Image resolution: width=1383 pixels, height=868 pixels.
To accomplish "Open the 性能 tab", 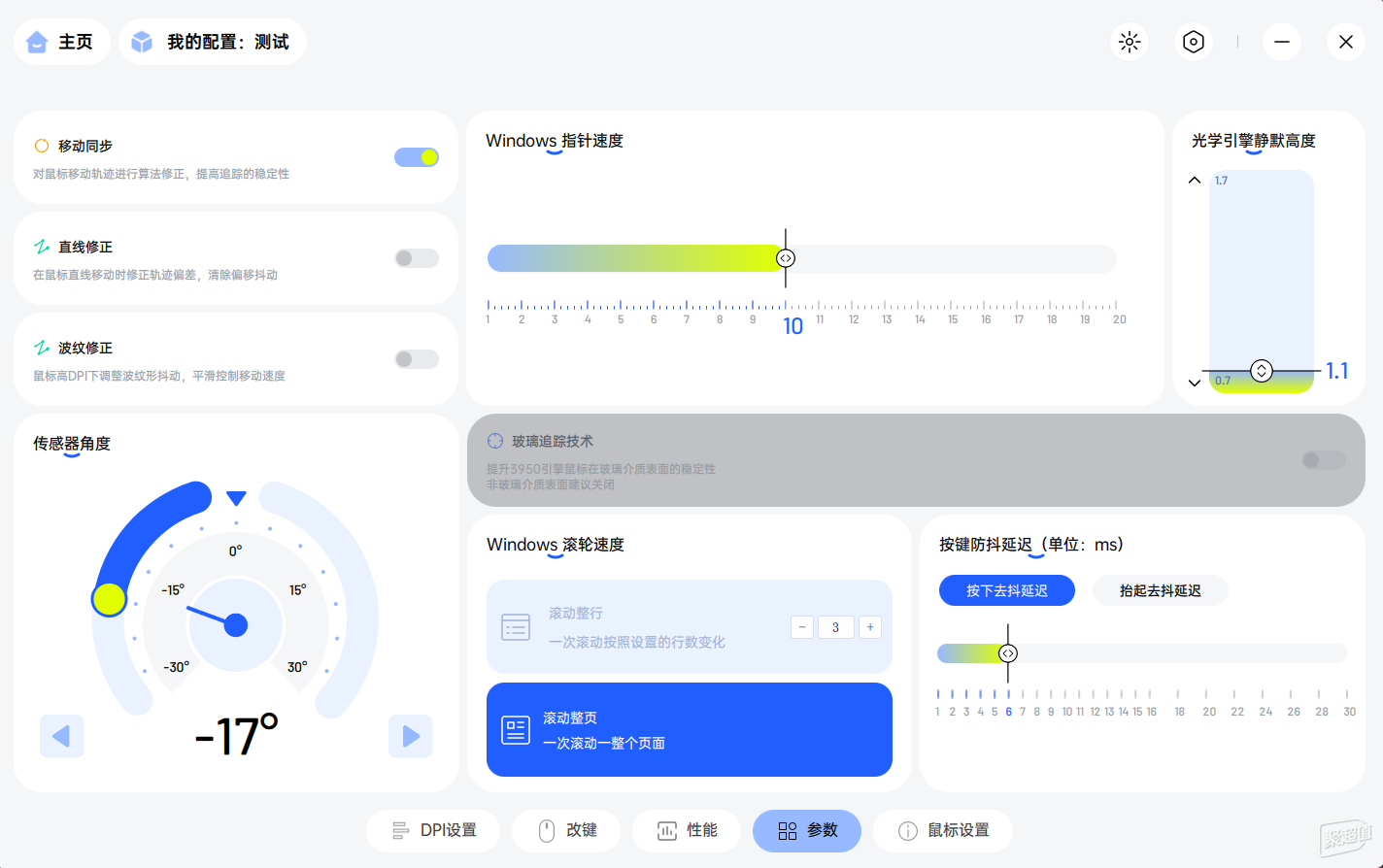I will (687, 830).
